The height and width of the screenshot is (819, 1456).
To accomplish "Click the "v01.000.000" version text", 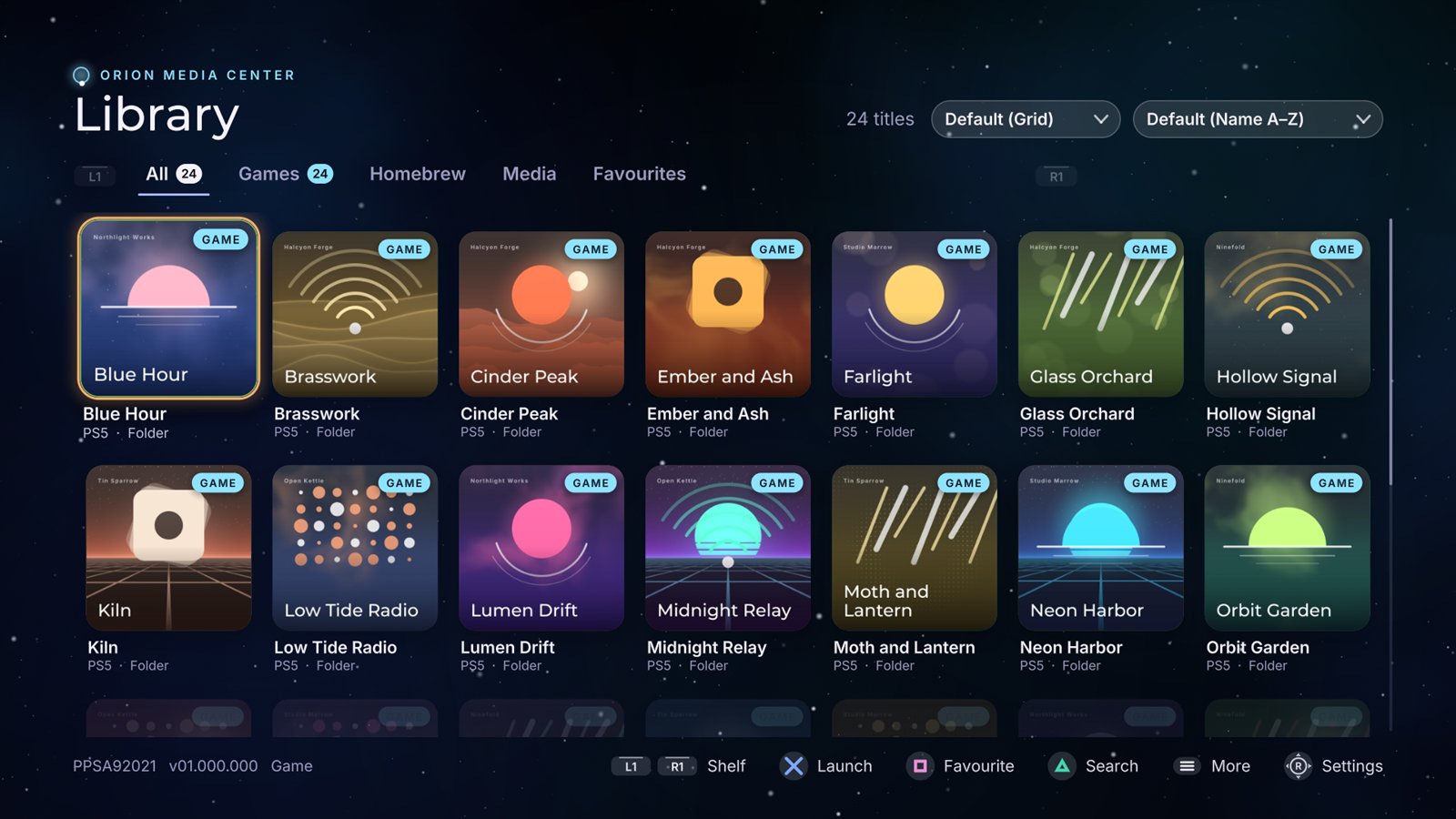I will click(213, 766).
